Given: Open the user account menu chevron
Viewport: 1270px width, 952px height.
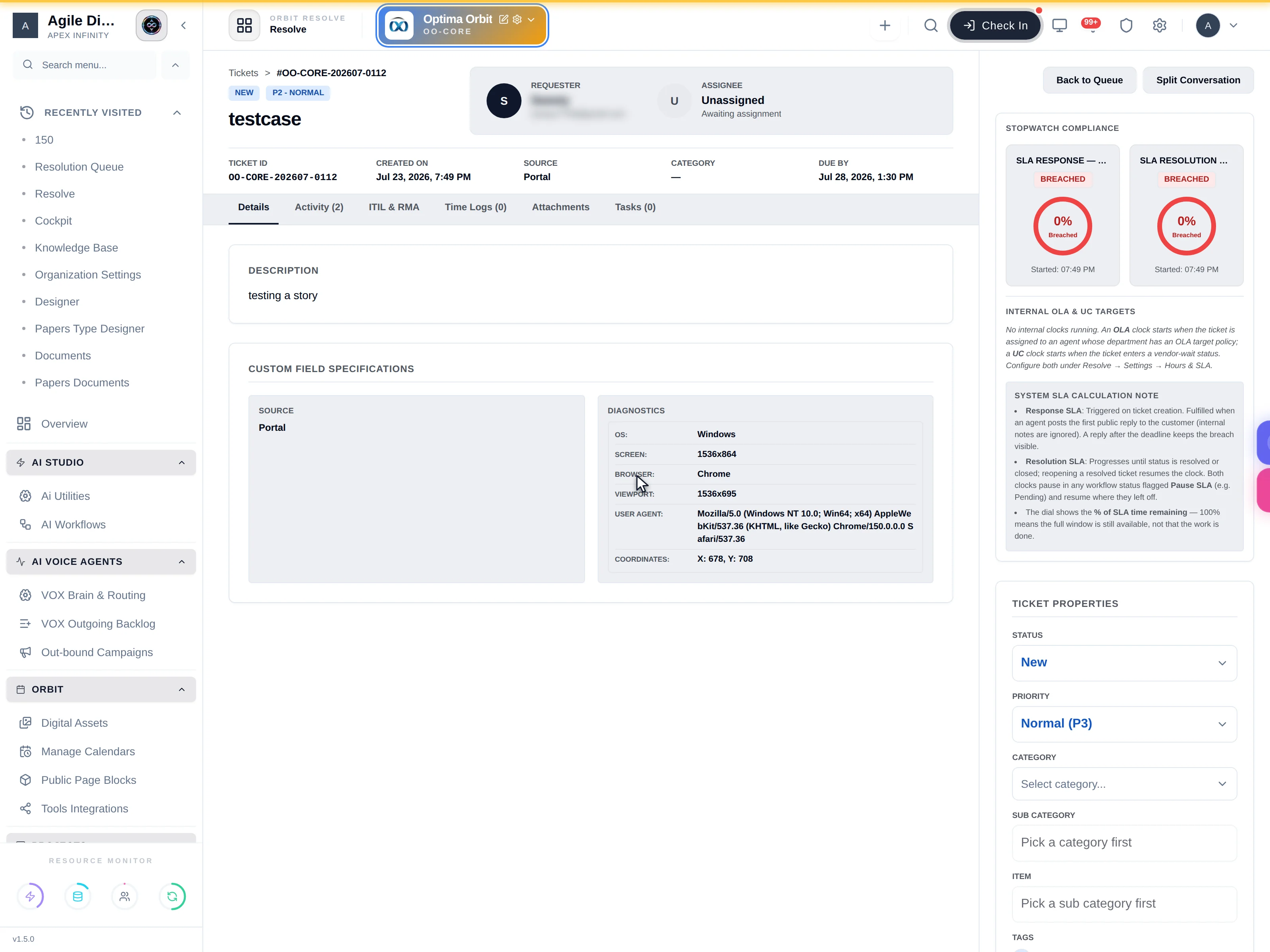Looking at the screenshot, I should [x=1233, y=25].
